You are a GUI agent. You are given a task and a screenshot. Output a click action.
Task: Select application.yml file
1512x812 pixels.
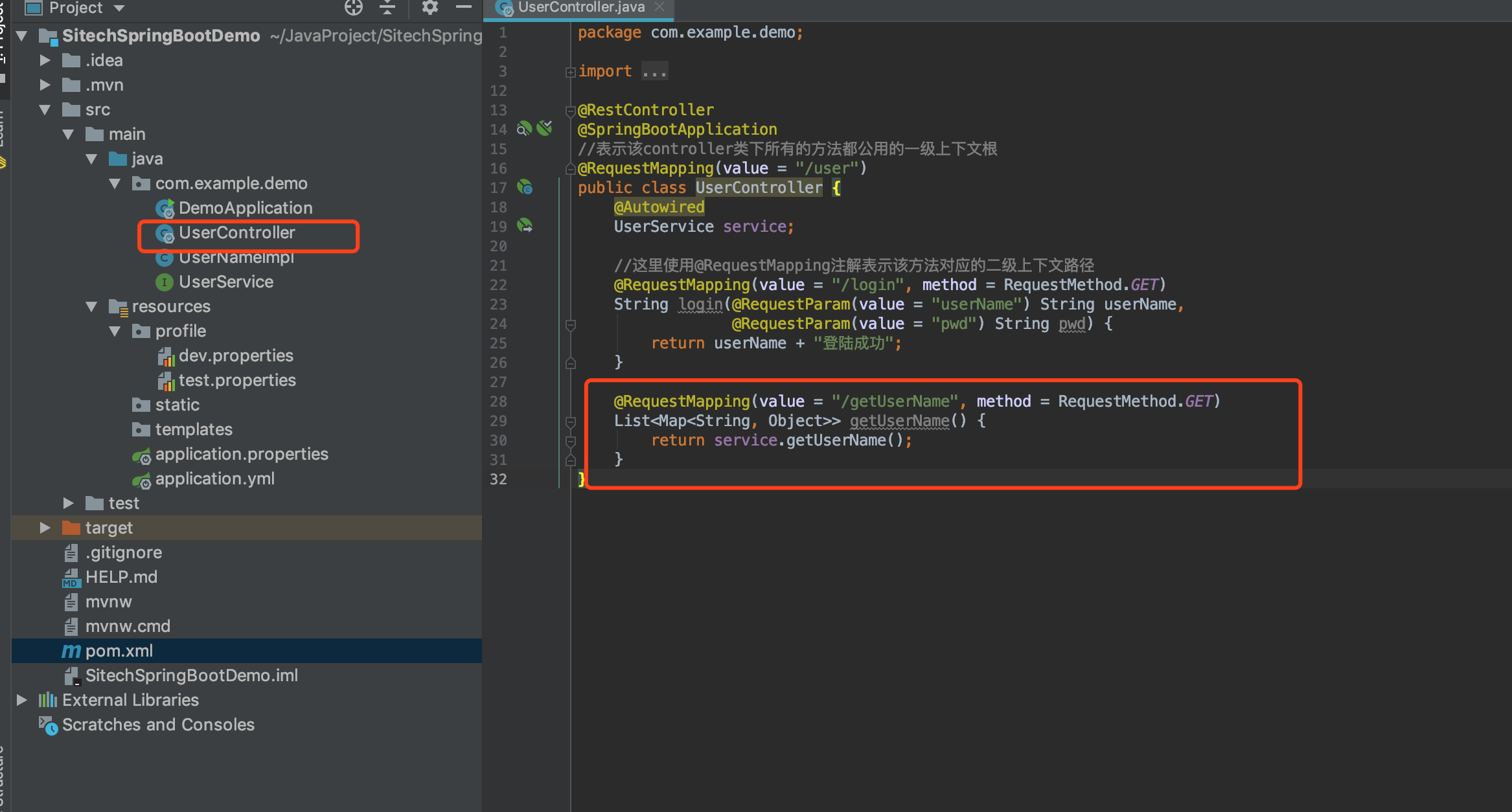pyautogui.click(x=214, y=479)
